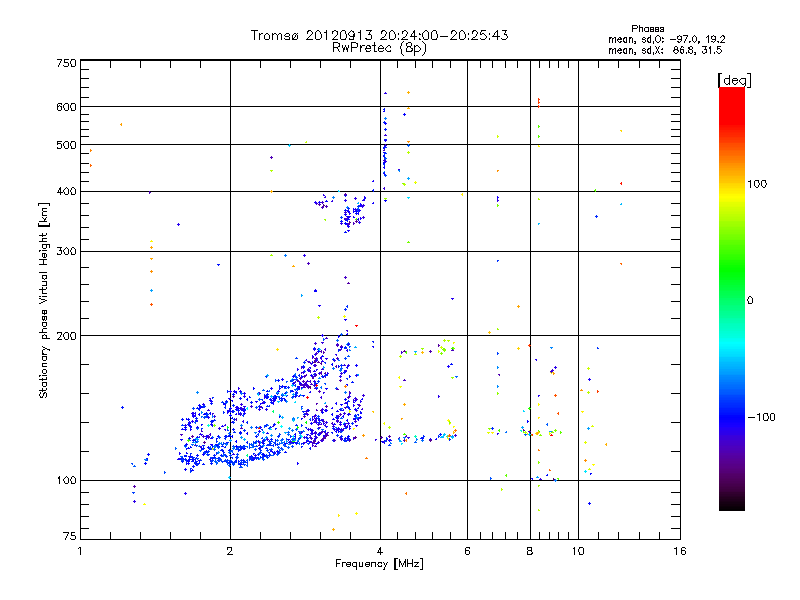Click the x-axis label 'Frequency [MHz]'
This screenshot has height=600, width=800.
[x=379, y=564]
